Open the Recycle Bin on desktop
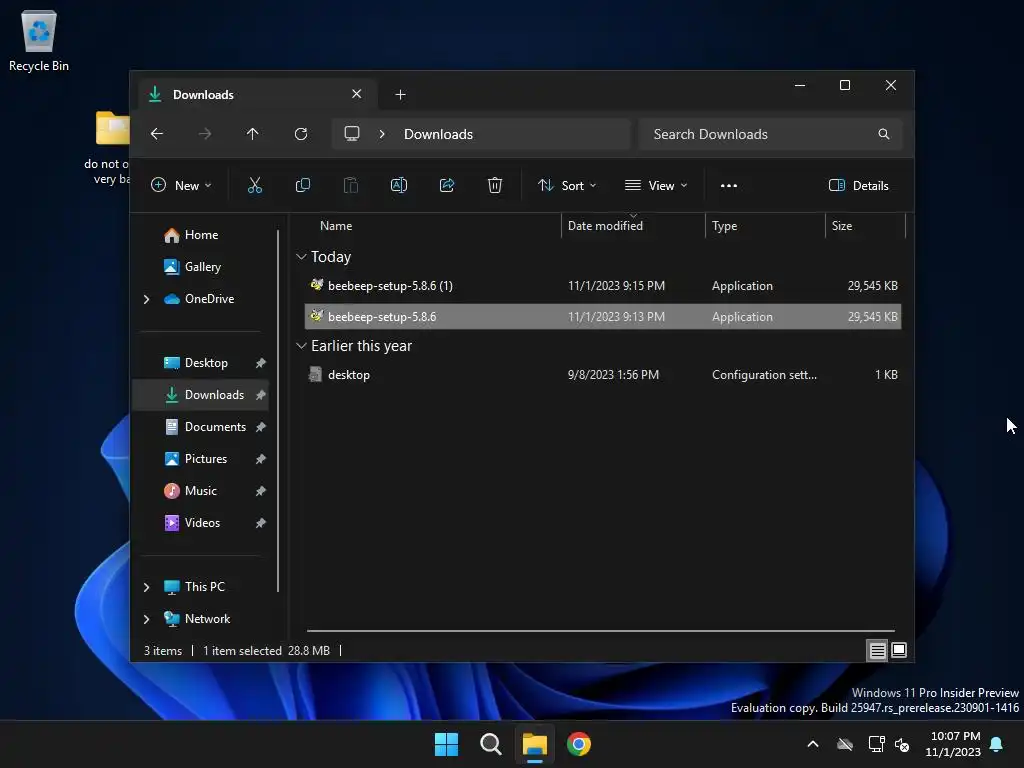 tap(39, 40)
